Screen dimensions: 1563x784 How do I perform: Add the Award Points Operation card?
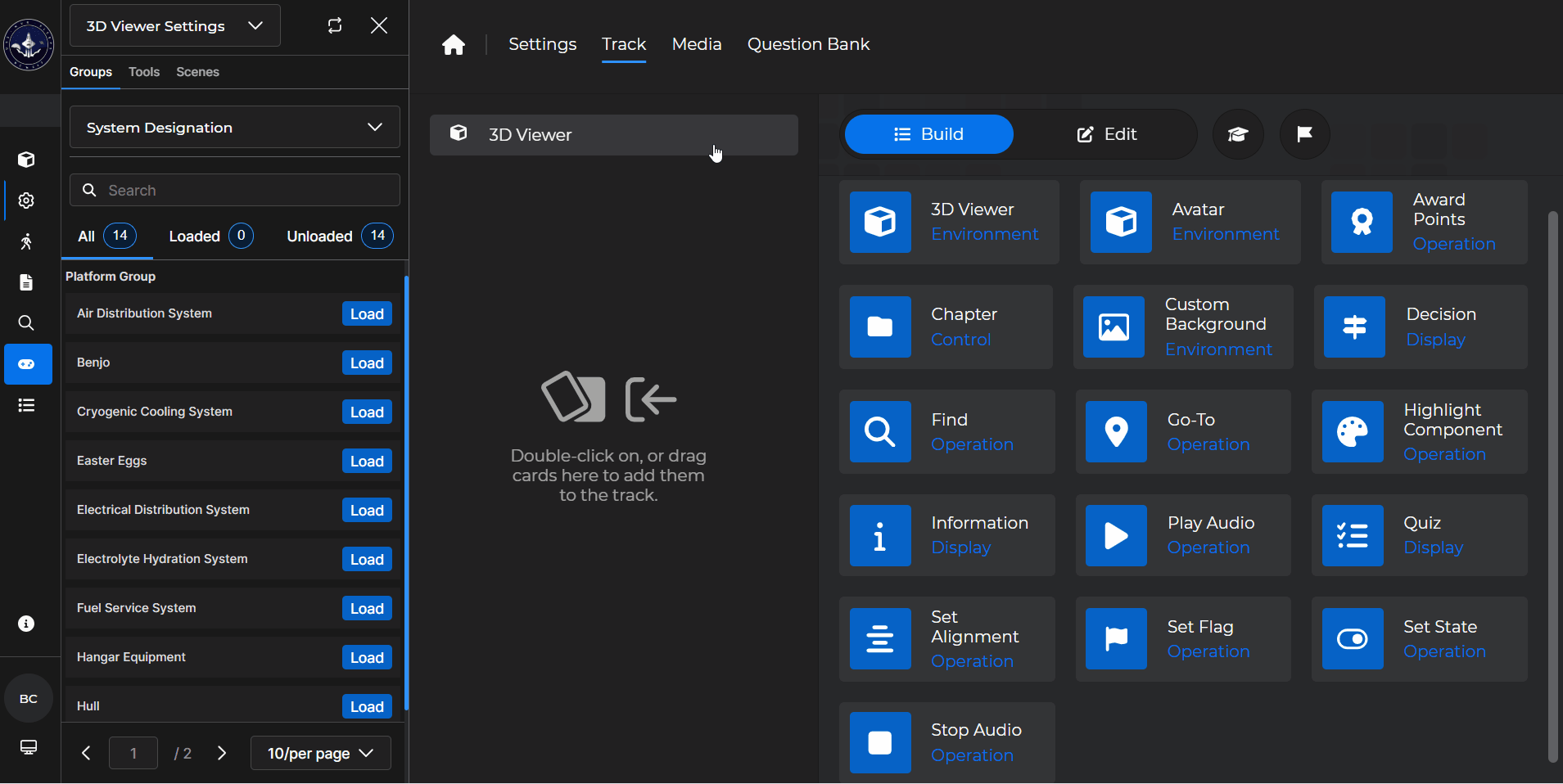point(1424,222)
